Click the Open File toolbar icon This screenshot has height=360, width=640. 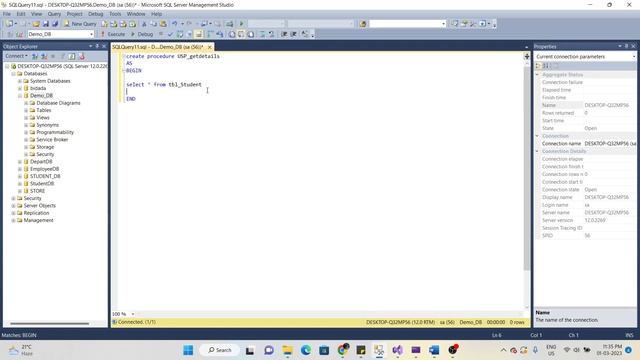[x=36, y=24]
